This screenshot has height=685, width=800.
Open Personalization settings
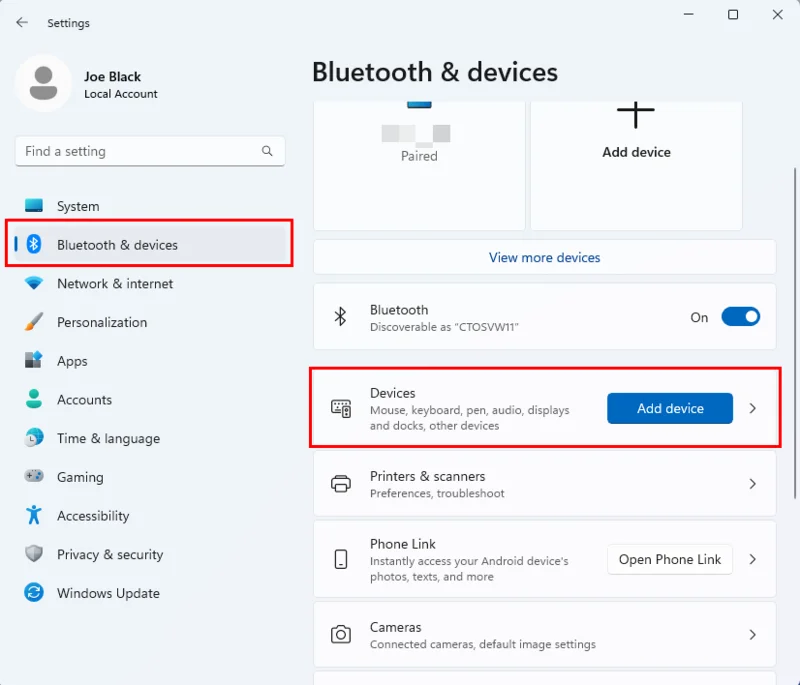149,322
